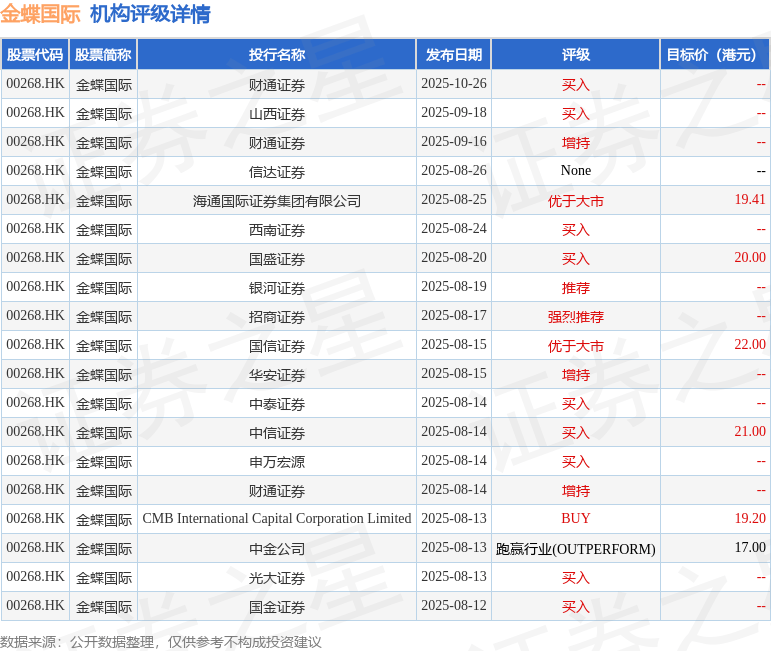Click 中金公司 bank name cell
Screen dimensions: 771x651
(277, 549)
